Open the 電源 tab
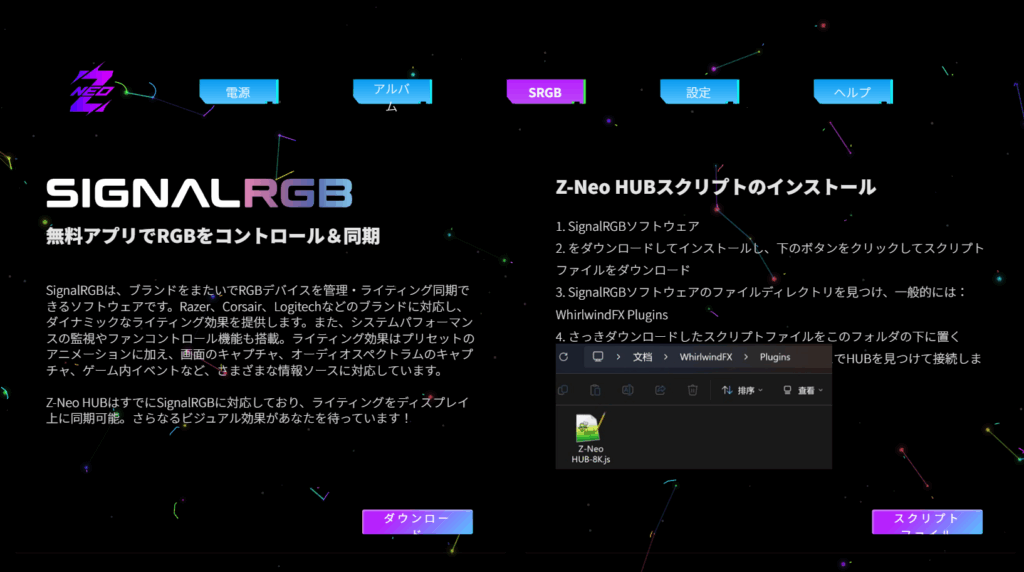This screenshot has height=572, width=1024. pyautogui.click(x=239, y=92)
